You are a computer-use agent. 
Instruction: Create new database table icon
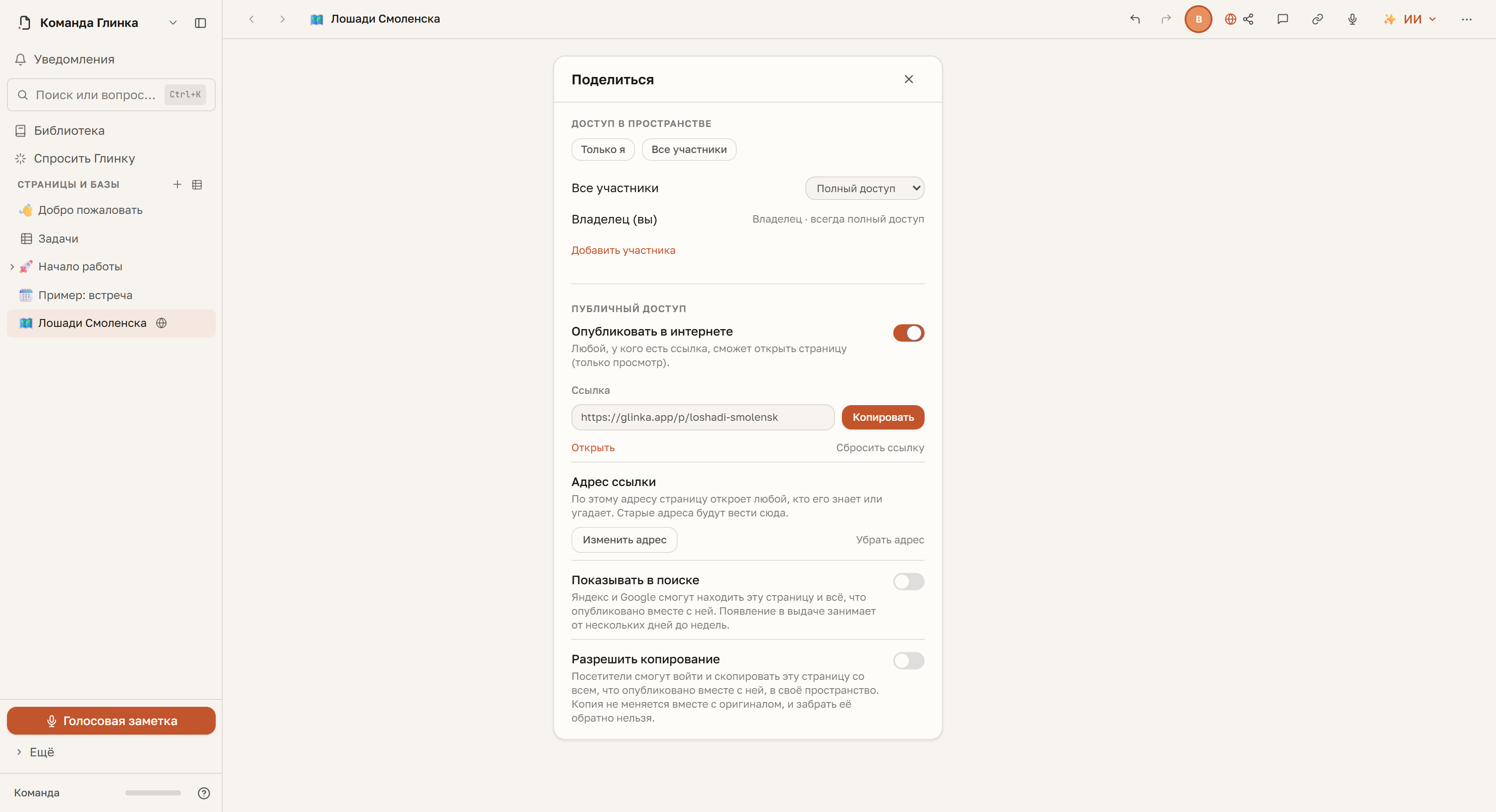197,184
